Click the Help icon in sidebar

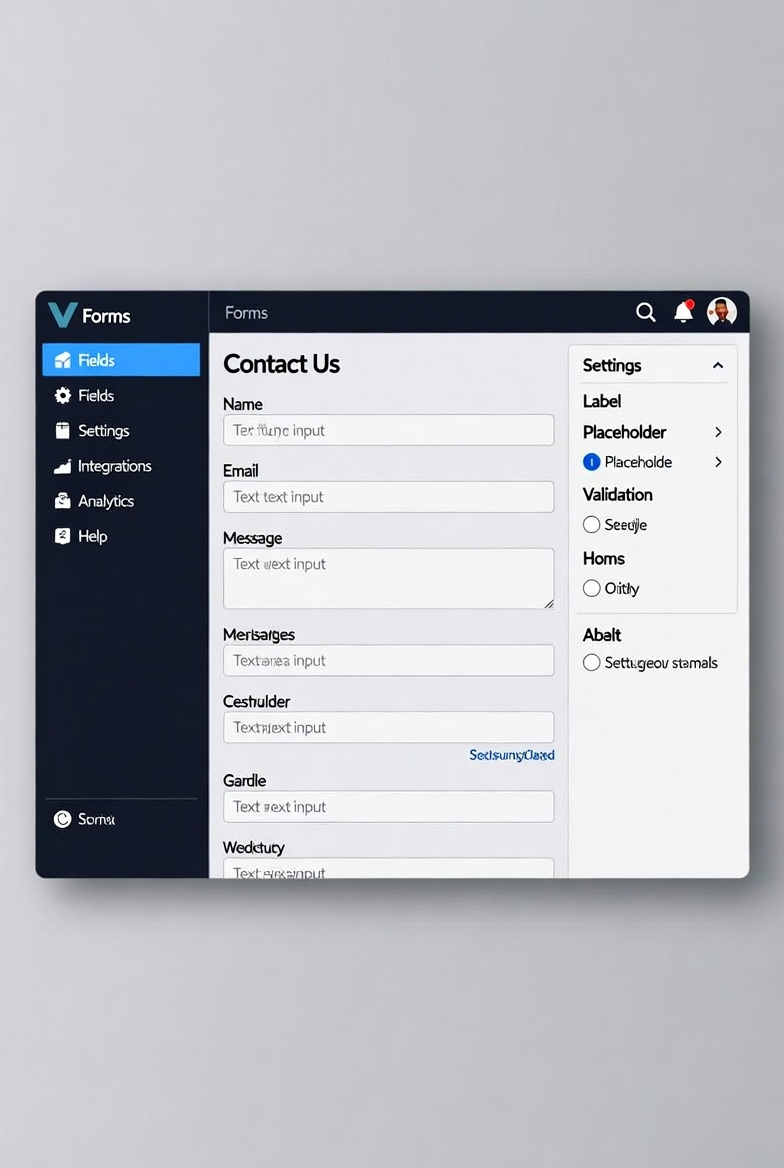63,536
